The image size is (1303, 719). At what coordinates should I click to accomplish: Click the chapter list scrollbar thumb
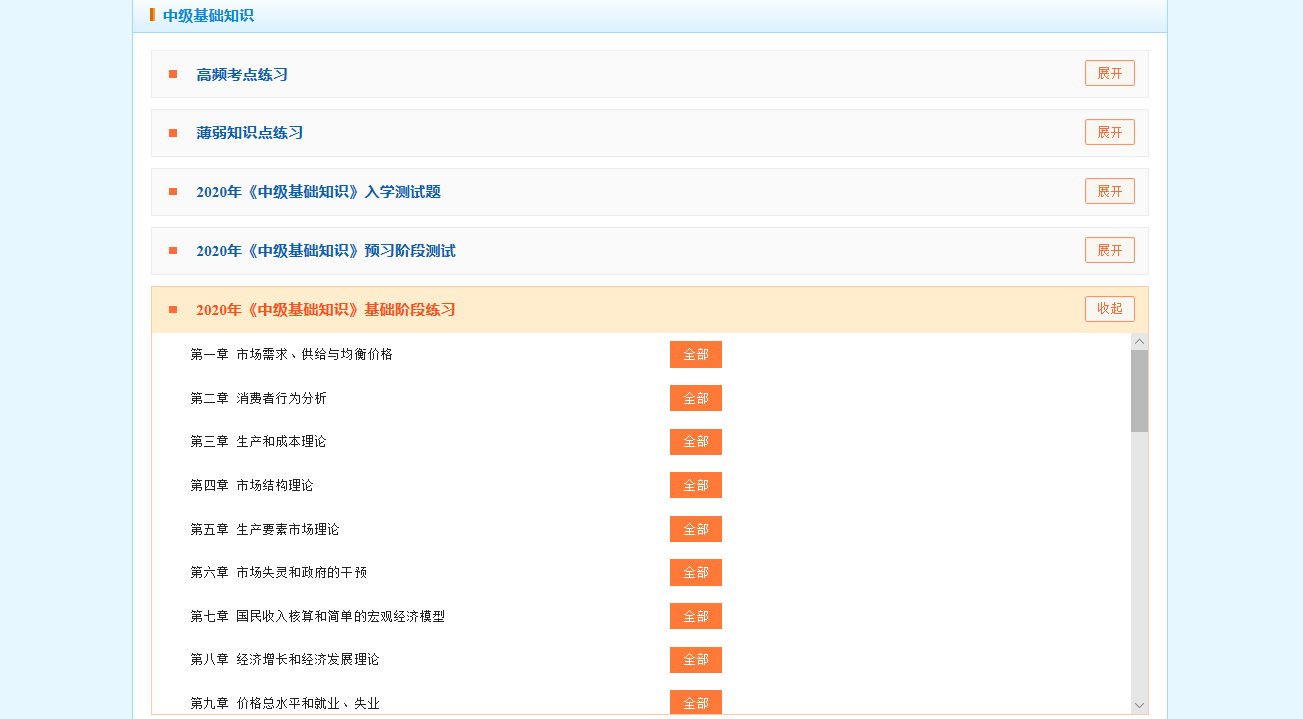[x=1139, y=391]
